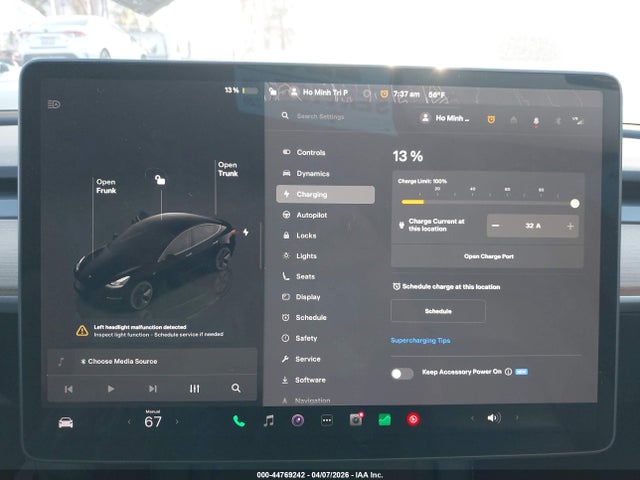Open the Safety settings menu

click(x=299, y=338)
